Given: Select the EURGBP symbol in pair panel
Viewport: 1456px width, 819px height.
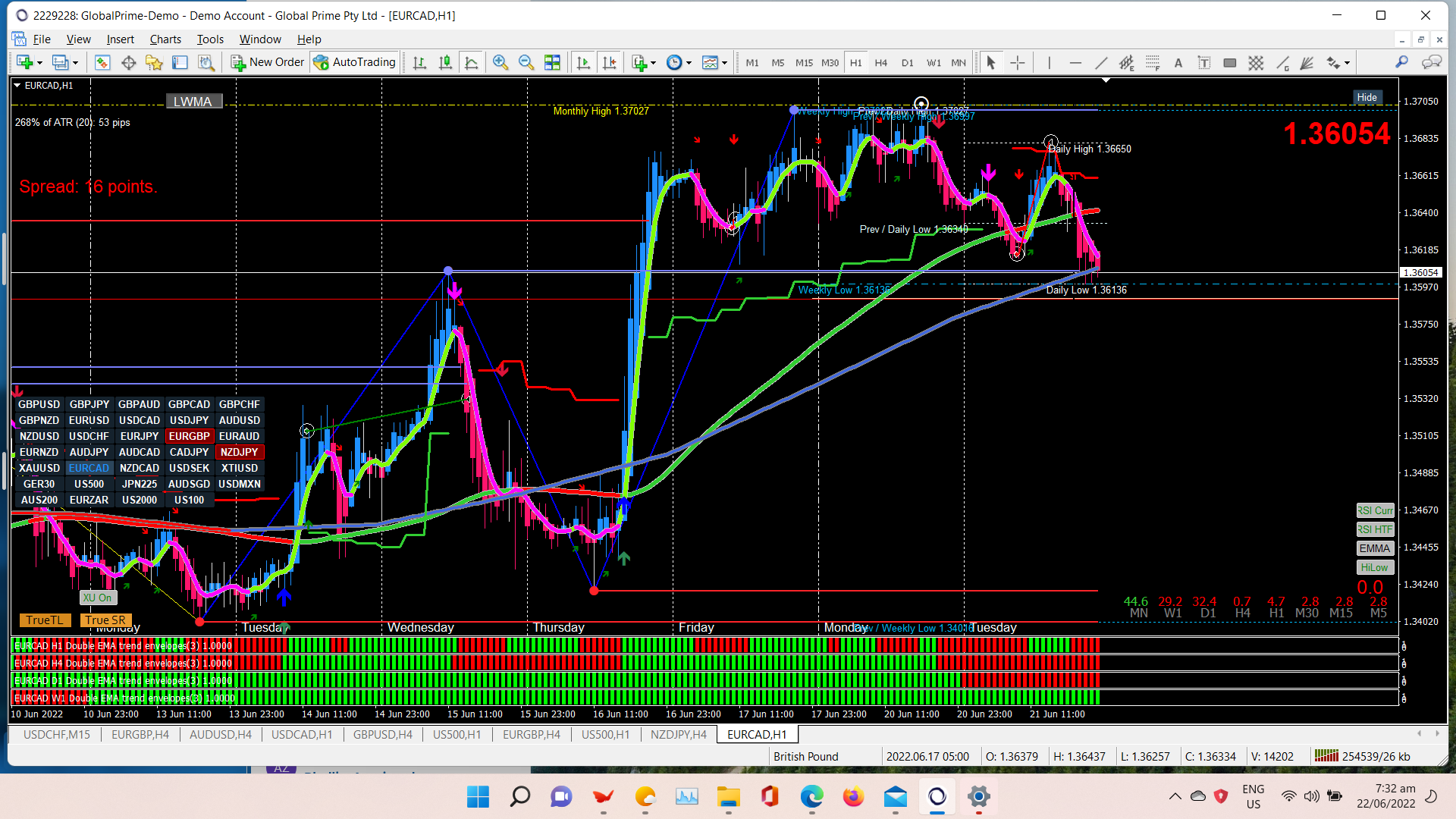Looking at the screenshot, I should tap(189, 436).
